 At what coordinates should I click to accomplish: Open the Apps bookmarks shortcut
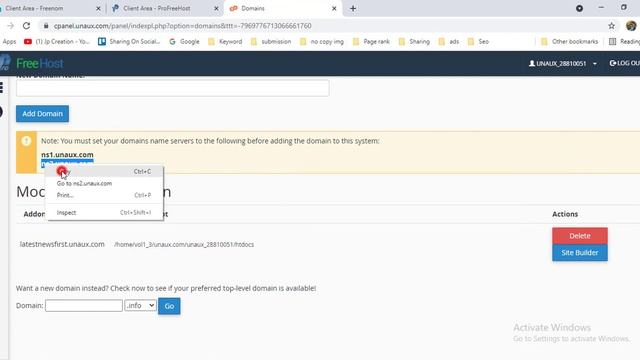(x=9, y=42)
